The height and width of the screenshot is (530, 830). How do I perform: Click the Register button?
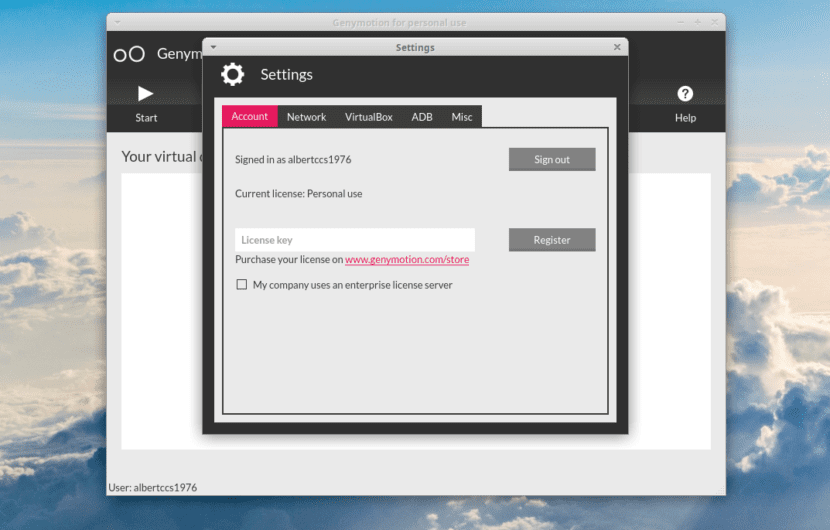pyautogui.click(x=552, y=240)
